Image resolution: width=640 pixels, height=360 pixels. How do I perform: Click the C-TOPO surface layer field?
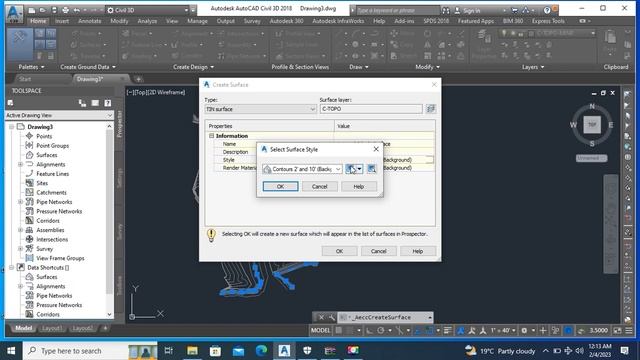[371, 109]
